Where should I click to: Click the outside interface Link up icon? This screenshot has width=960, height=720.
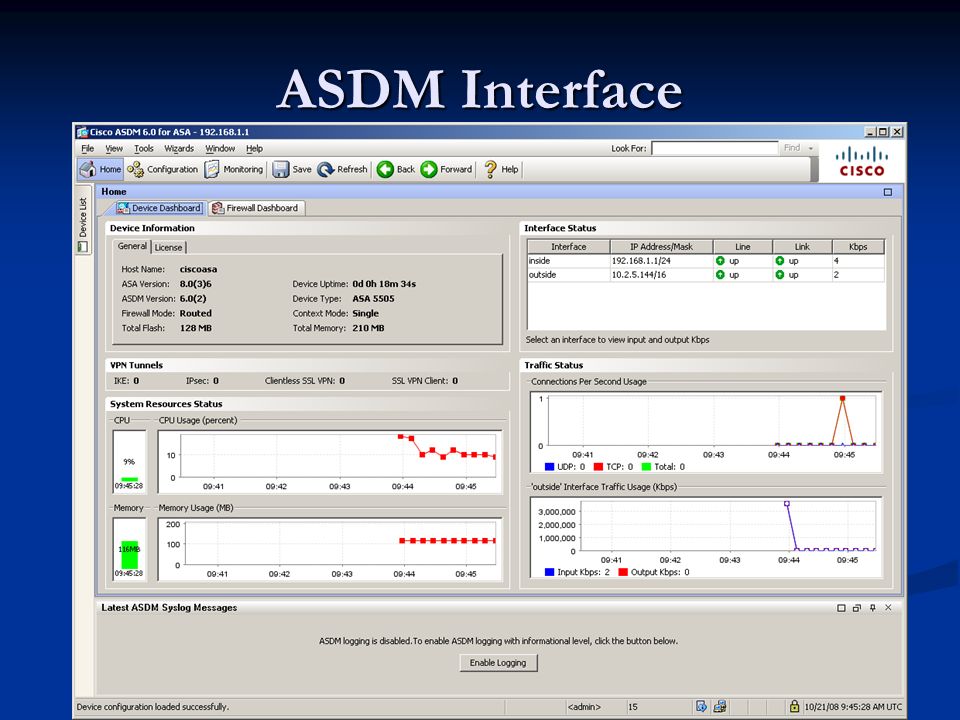click(779, 275)
